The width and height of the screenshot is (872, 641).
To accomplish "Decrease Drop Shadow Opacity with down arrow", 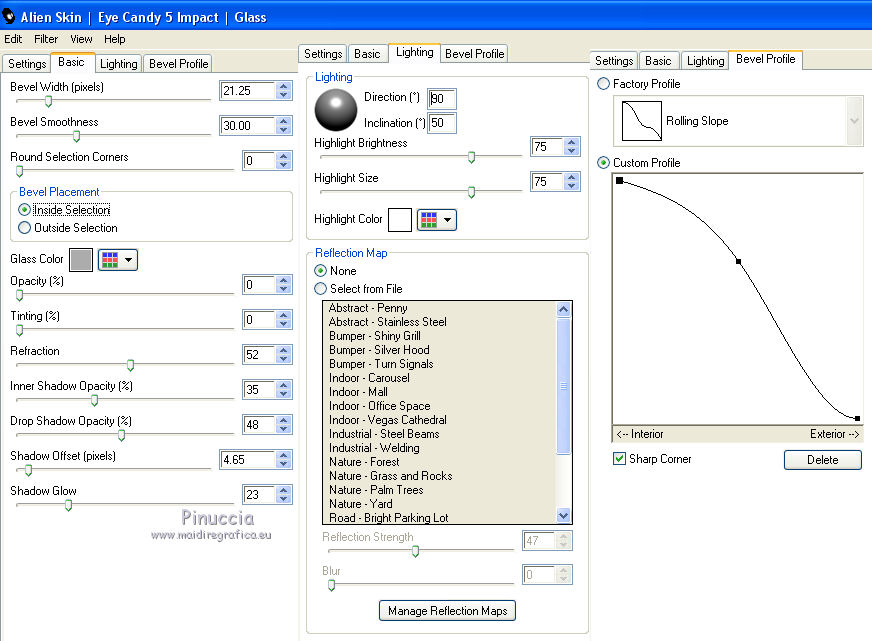I will 284,429.
